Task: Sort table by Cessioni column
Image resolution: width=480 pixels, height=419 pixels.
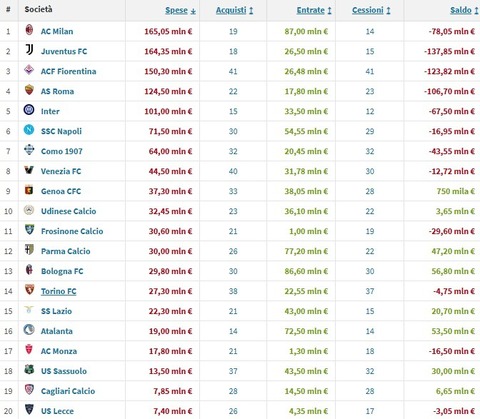Action: tap(371, 11)
